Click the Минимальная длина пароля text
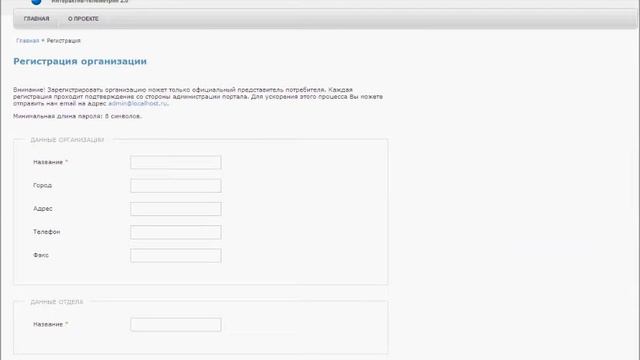This screenshot has height=360, width=640. (x=78, y=116)
